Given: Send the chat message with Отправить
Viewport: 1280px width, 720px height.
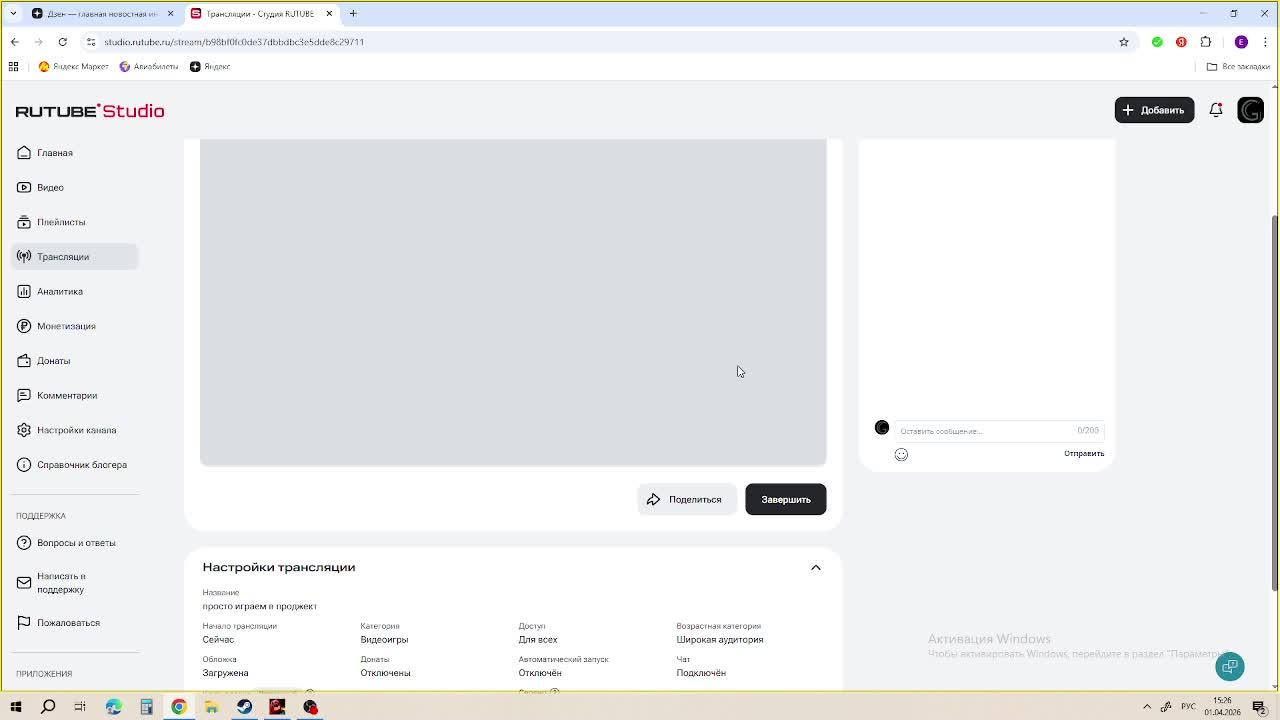Looking at the screenshot, I should click(x=1084, y=454).
